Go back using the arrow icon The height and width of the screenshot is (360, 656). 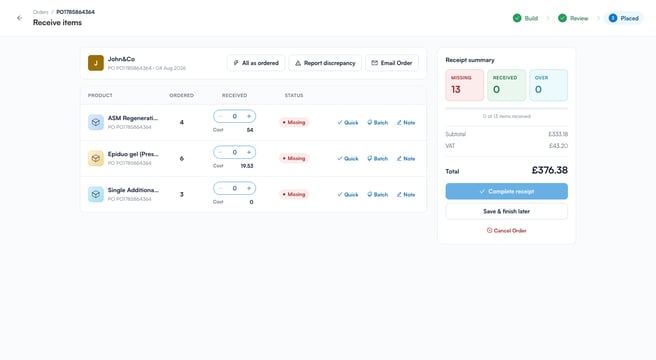[19, 18]
